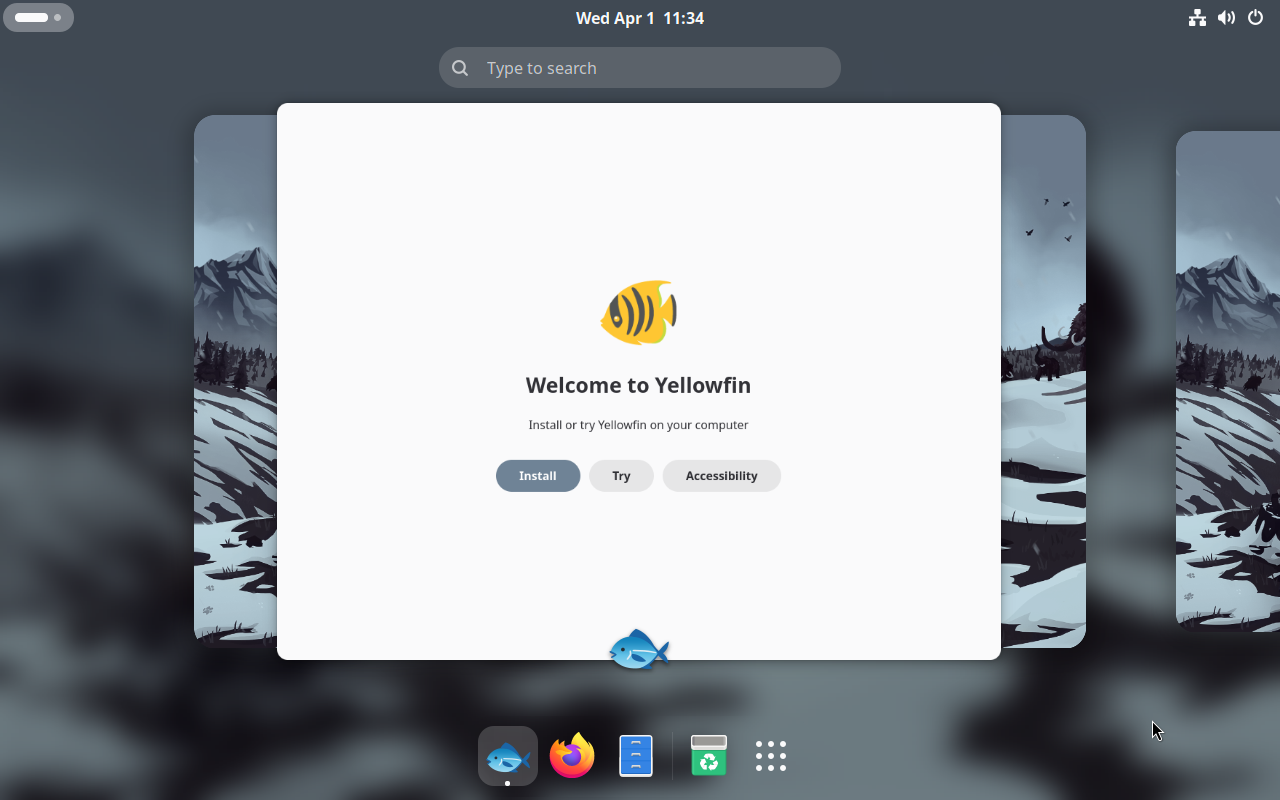Launch Firefox from the dock

pyautogui.click(x=572, y=756)
